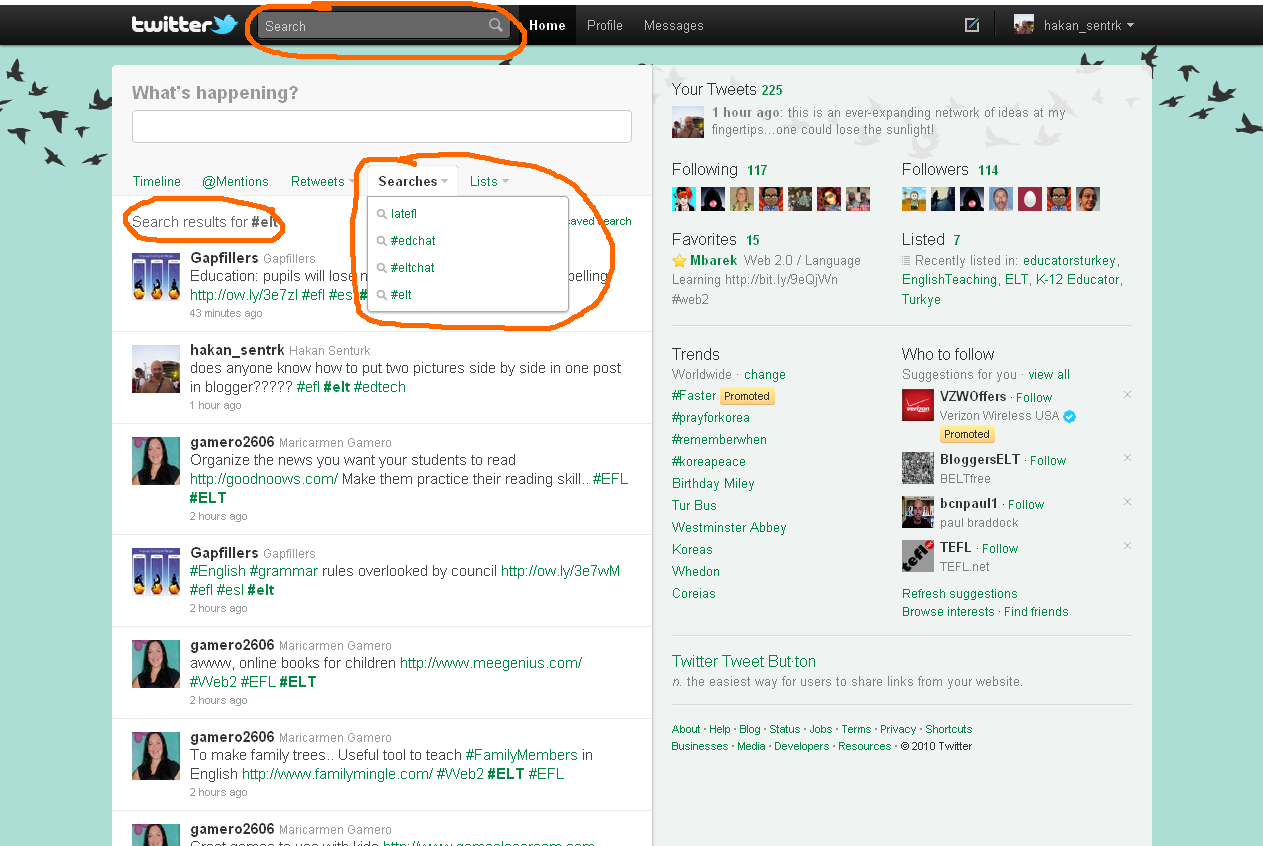Viewport: 1263px width, 846px height.
Task: Open the Twitter Tweet Button link
Action: click(x=744, y=661)
